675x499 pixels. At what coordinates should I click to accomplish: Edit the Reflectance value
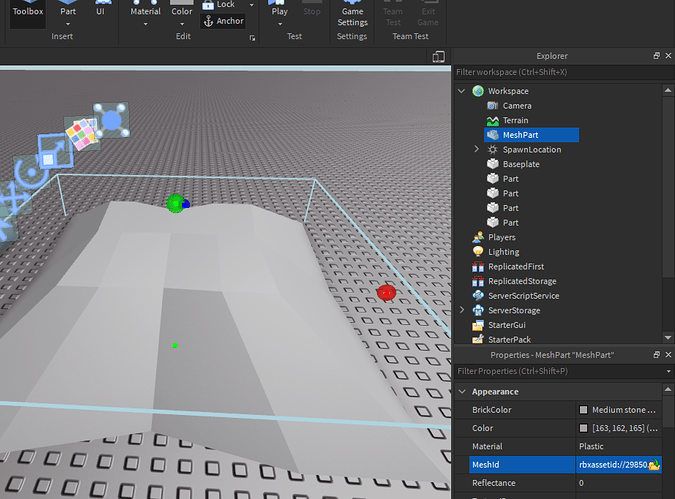pos(619,483)
